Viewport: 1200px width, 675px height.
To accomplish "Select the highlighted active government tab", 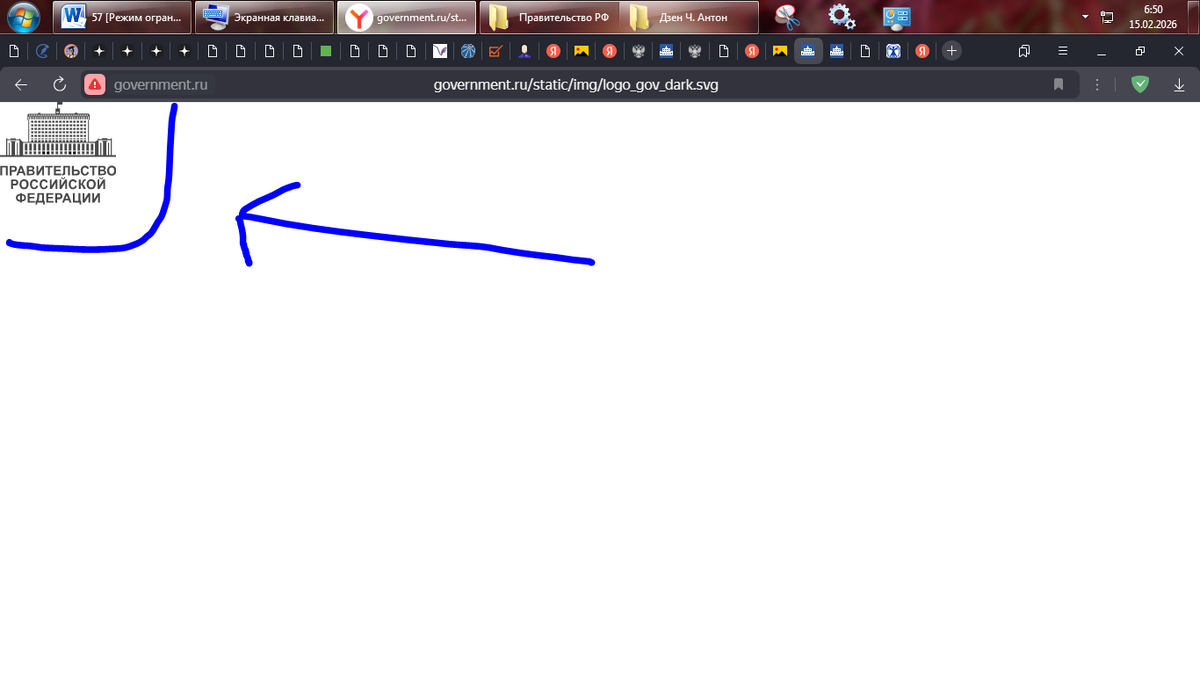I will pyautogui.click(x=809, y=51).
